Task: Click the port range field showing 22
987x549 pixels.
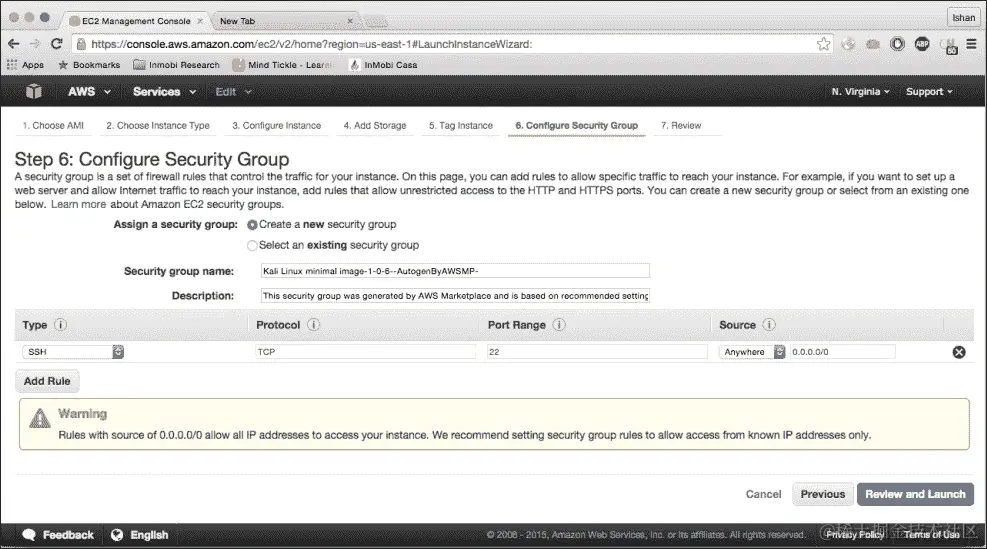Action: click(x=597, y=352)
